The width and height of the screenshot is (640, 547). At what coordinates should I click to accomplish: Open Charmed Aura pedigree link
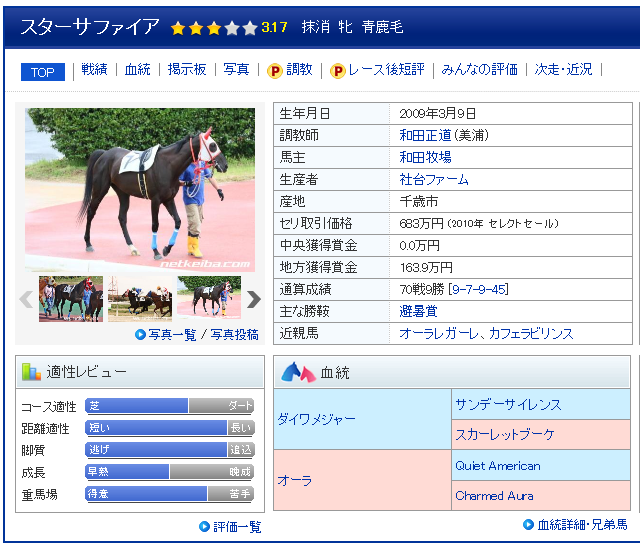click(494, 496)
